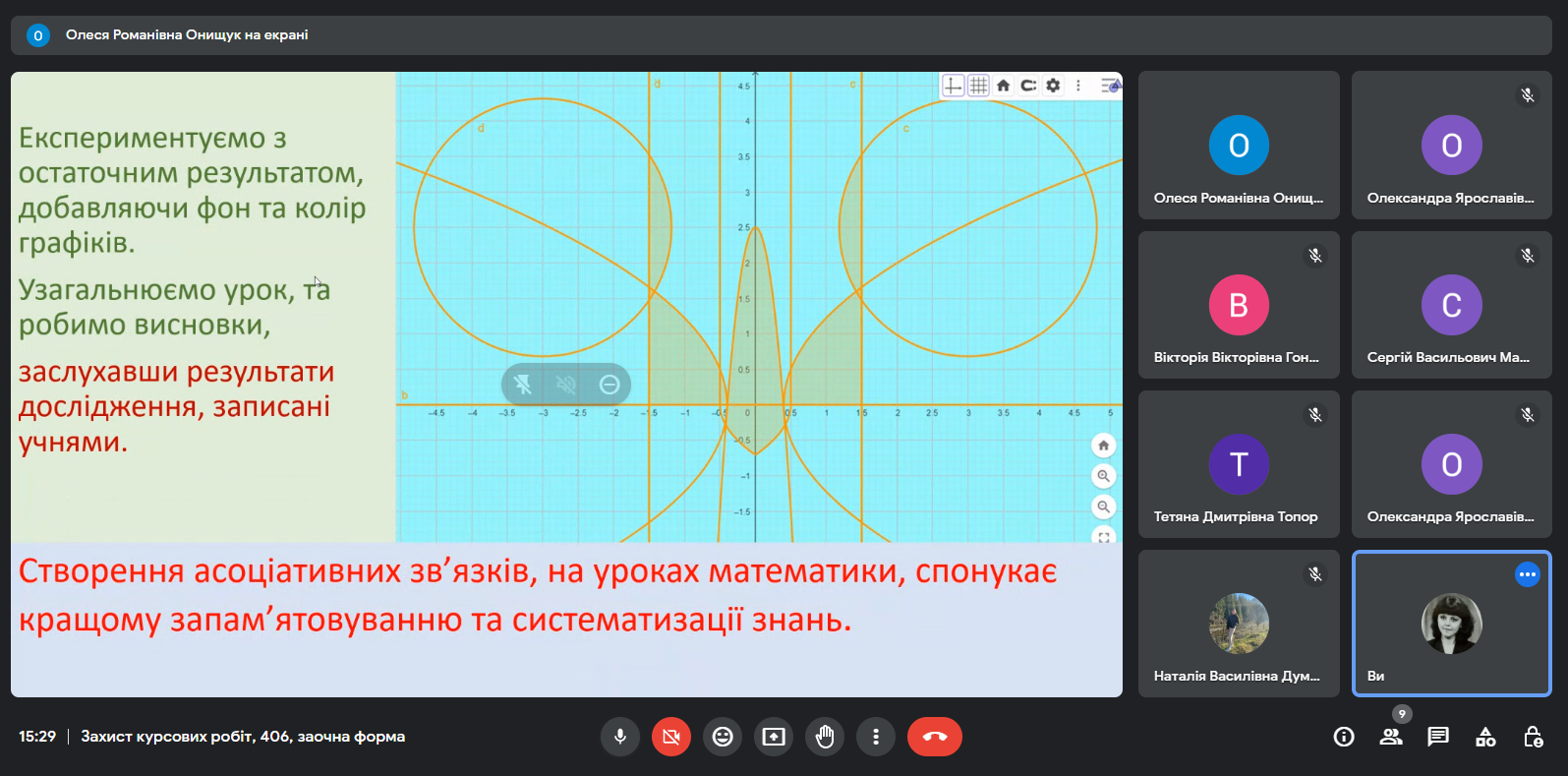Select Сергій Васильович Ма... participant tile
Viewport: 1568px width, 776px height.
1452,305
